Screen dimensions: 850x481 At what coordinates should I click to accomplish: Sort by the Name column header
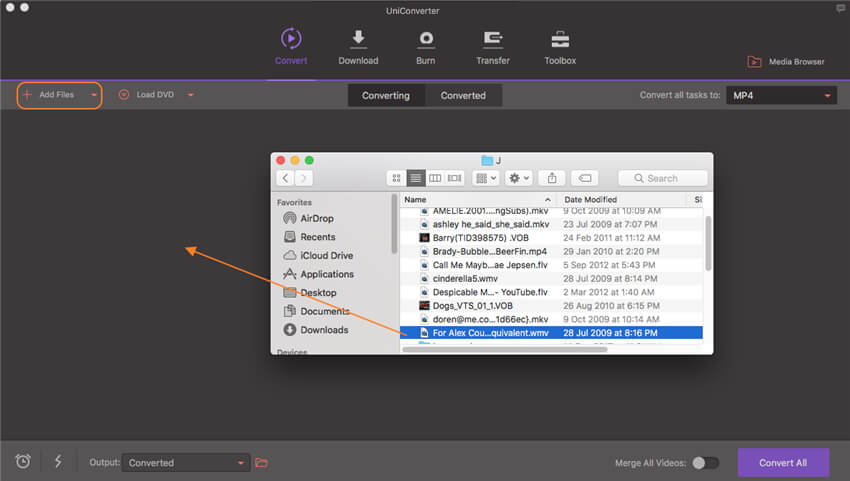pyautogui.click(x=478, y=200)
